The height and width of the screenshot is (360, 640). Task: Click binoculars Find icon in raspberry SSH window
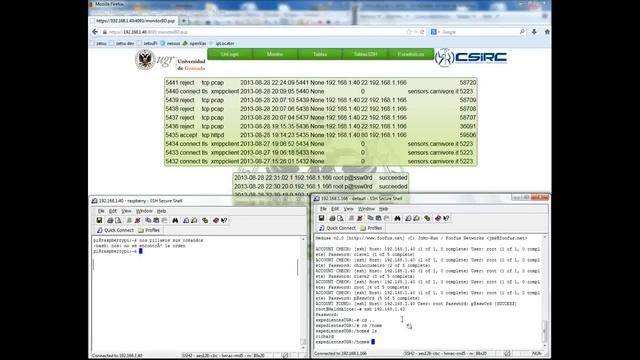(175, 220)
